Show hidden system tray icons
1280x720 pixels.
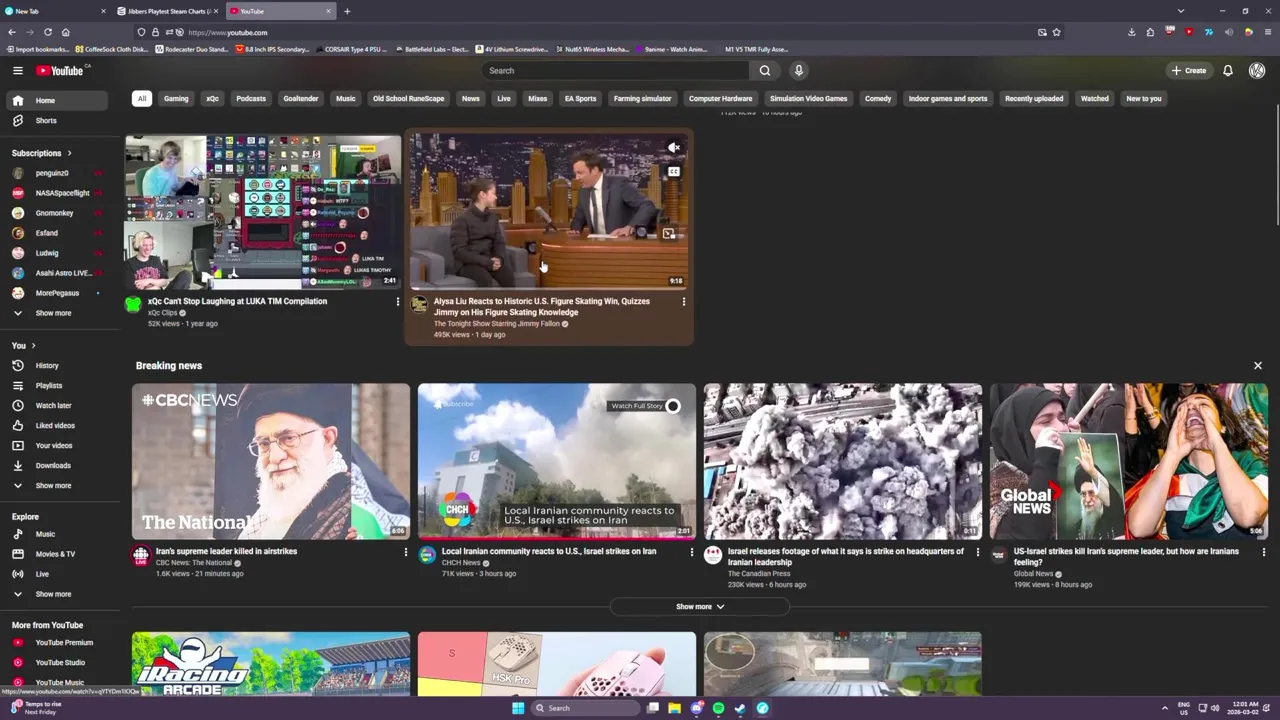pyautogui.click(x=1165, y=708)
